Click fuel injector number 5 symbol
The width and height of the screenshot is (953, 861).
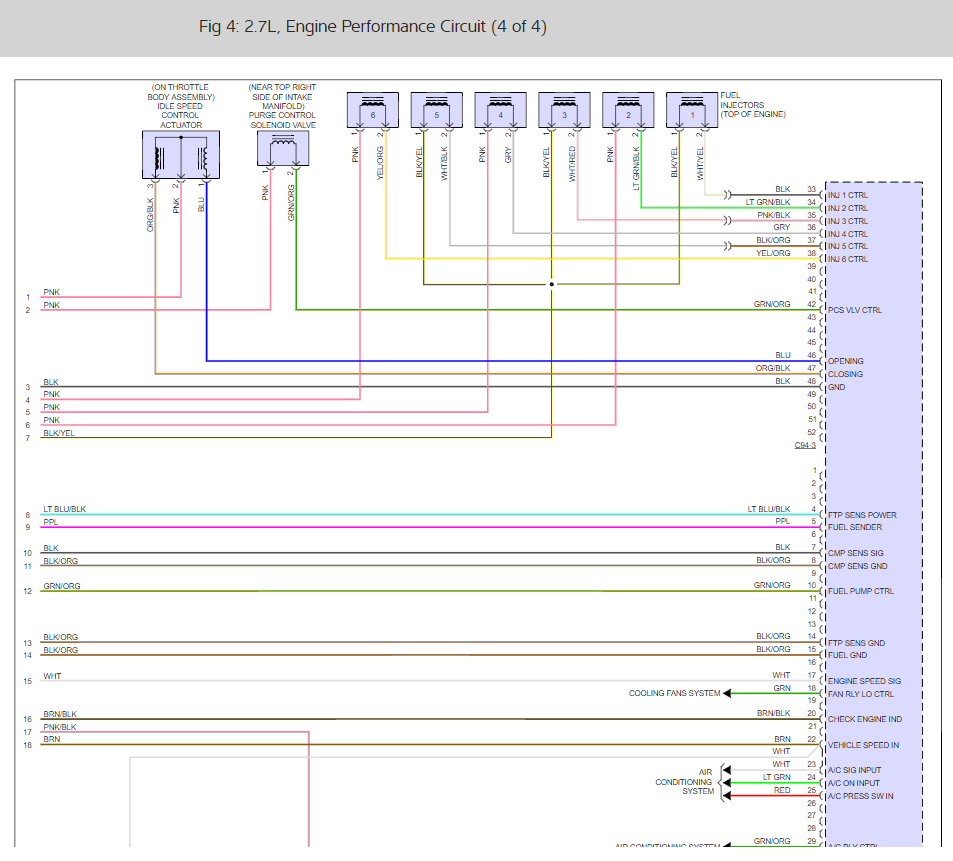tap(436, 110)
